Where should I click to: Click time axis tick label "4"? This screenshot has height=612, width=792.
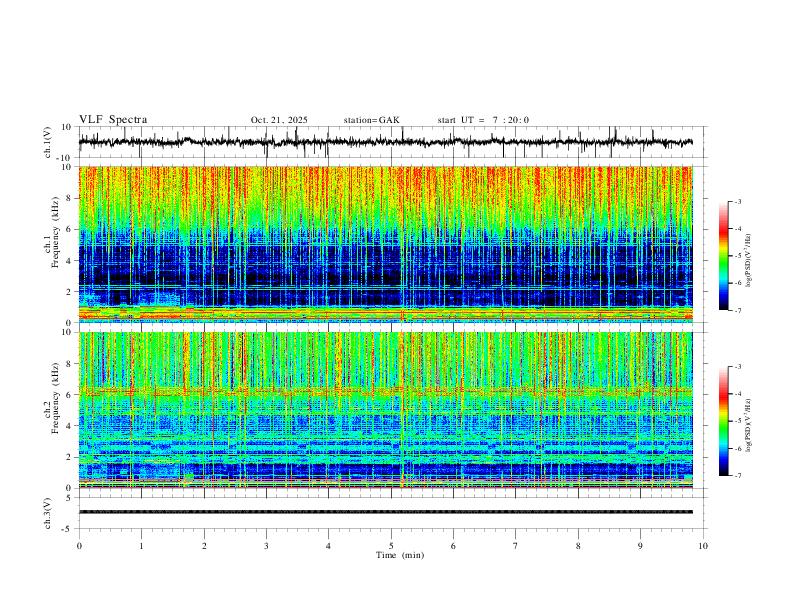328,546
